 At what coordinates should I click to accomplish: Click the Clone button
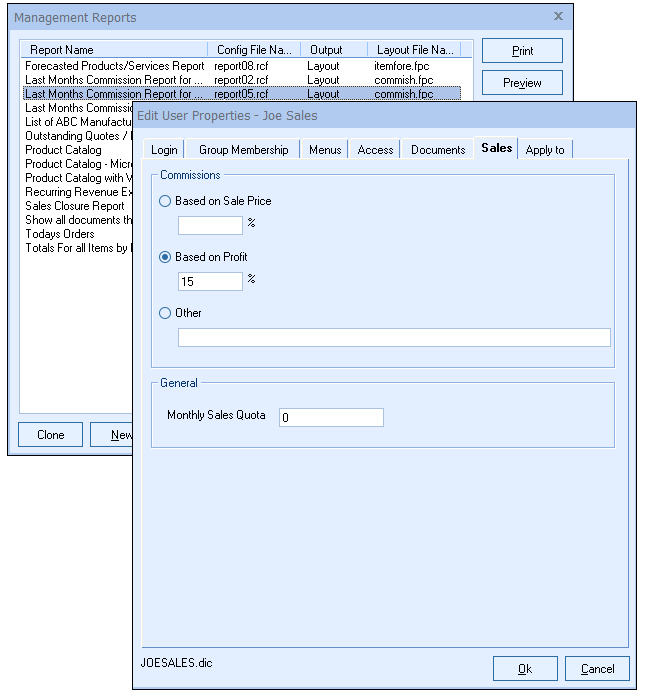click(x=51, y=435)
